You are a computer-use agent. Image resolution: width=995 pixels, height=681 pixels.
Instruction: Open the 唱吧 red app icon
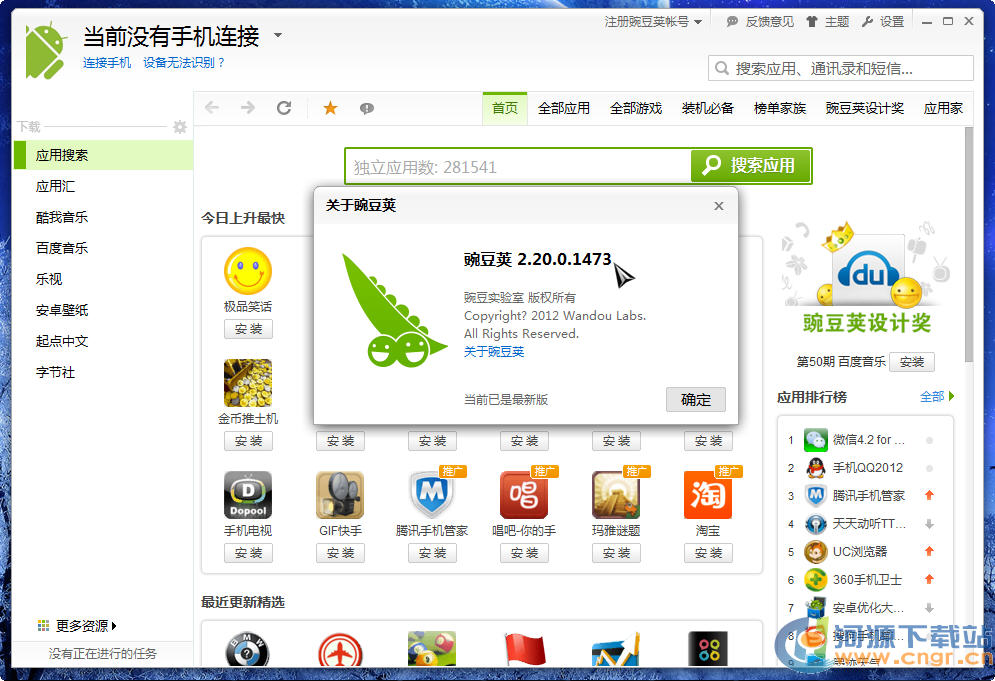524,495
